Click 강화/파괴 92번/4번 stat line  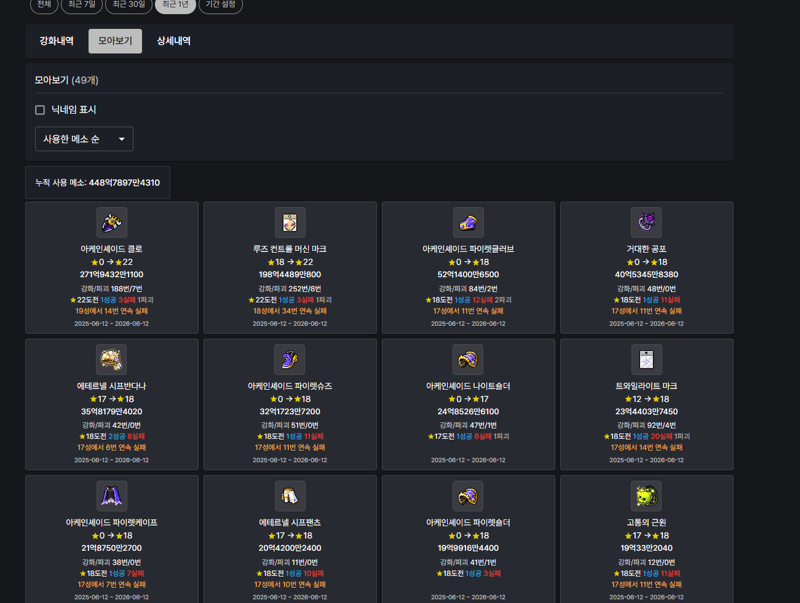pos(646,425)
